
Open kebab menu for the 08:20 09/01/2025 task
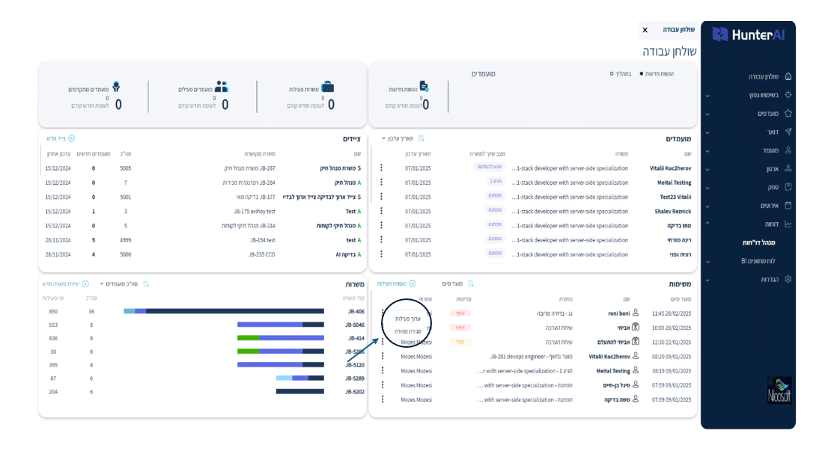tap(383, 356)
